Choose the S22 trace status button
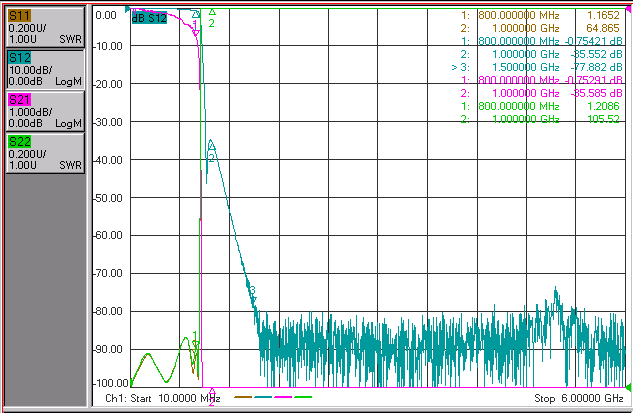633x413 pixels. [x=45, y=153]
